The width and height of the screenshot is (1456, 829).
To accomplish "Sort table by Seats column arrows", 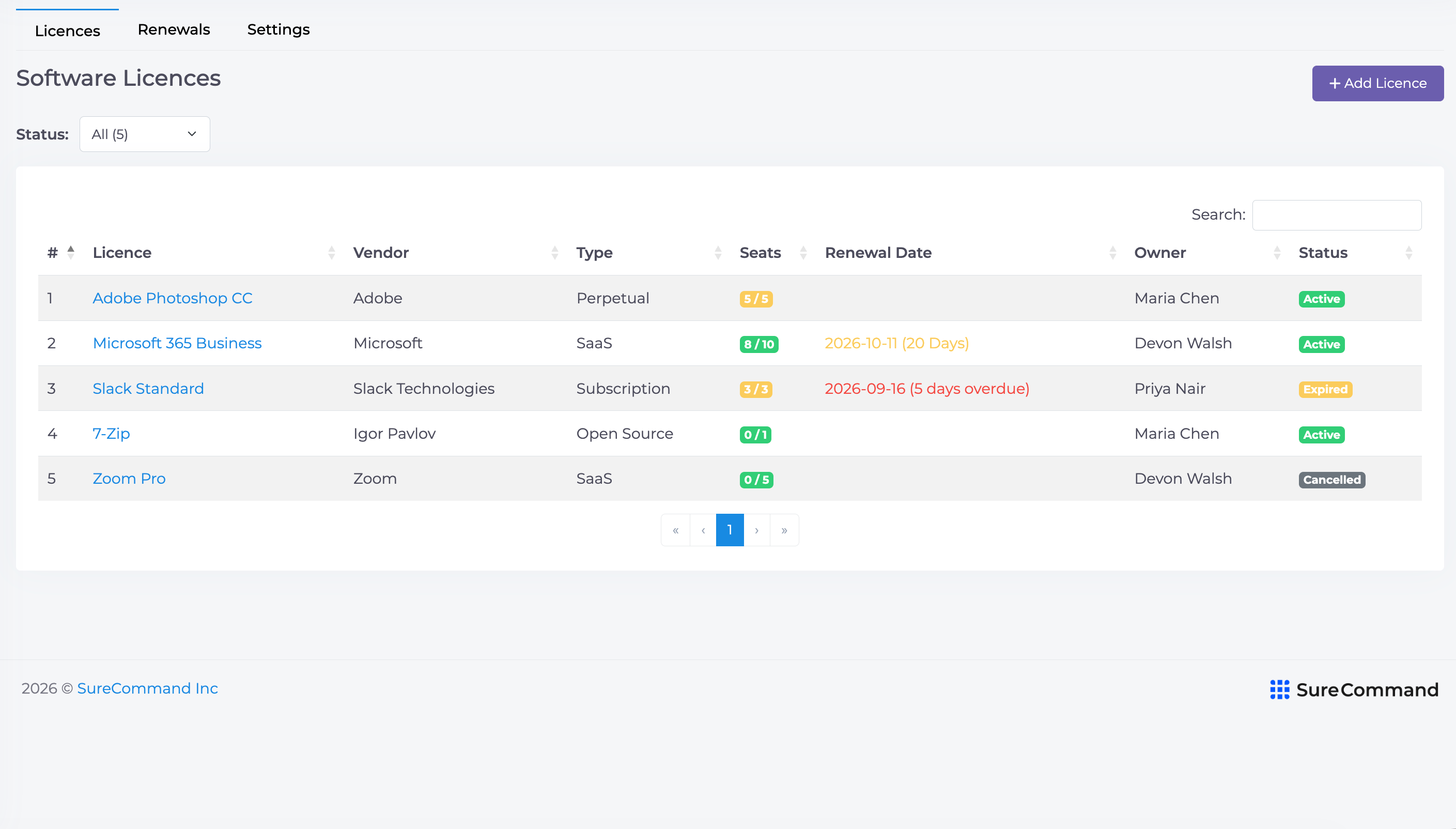I will click(x=803, y=253).
